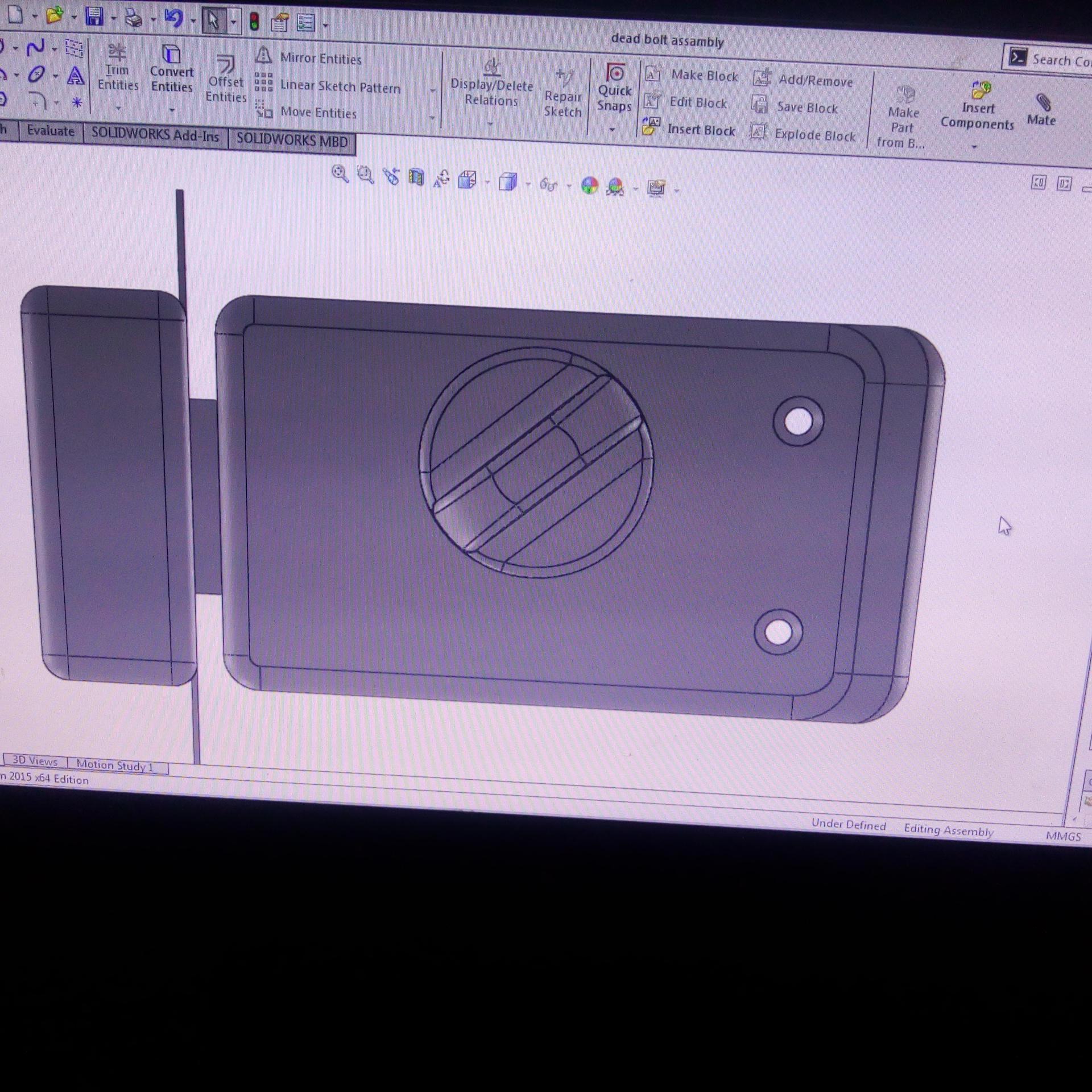Screen dimensions: 1092x1092
Task: Click Convert Entities tool
Action: click(172, 69)
